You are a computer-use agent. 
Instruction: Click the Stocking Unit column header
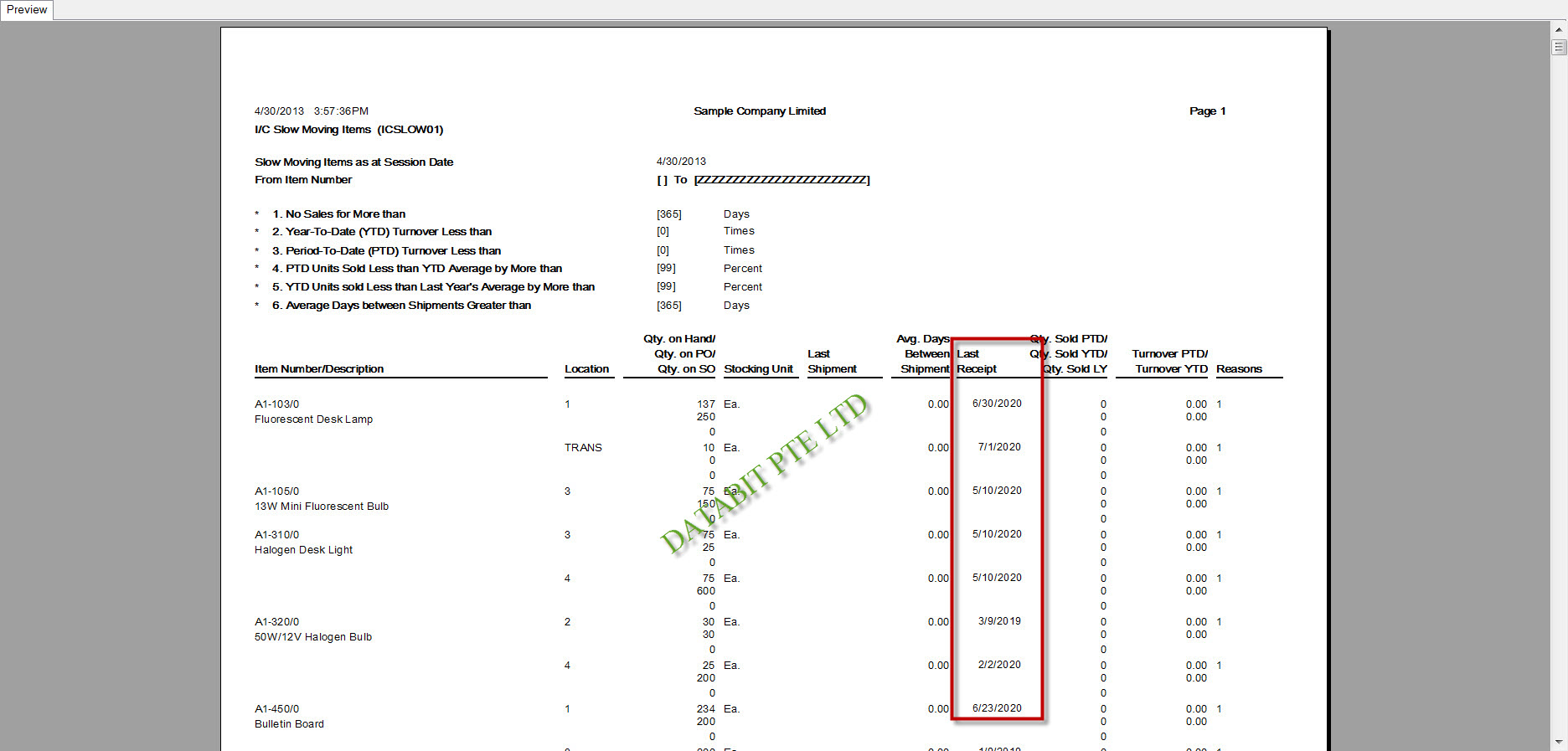[x=758, y=369]
